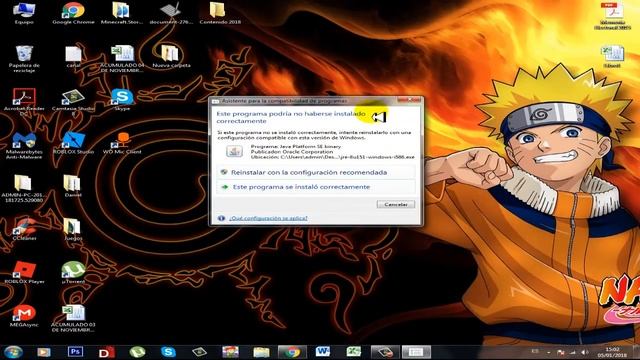Select the Papelera de reciclaje icon
Viewport: 640px width, 360px height.
pos(24,59)
